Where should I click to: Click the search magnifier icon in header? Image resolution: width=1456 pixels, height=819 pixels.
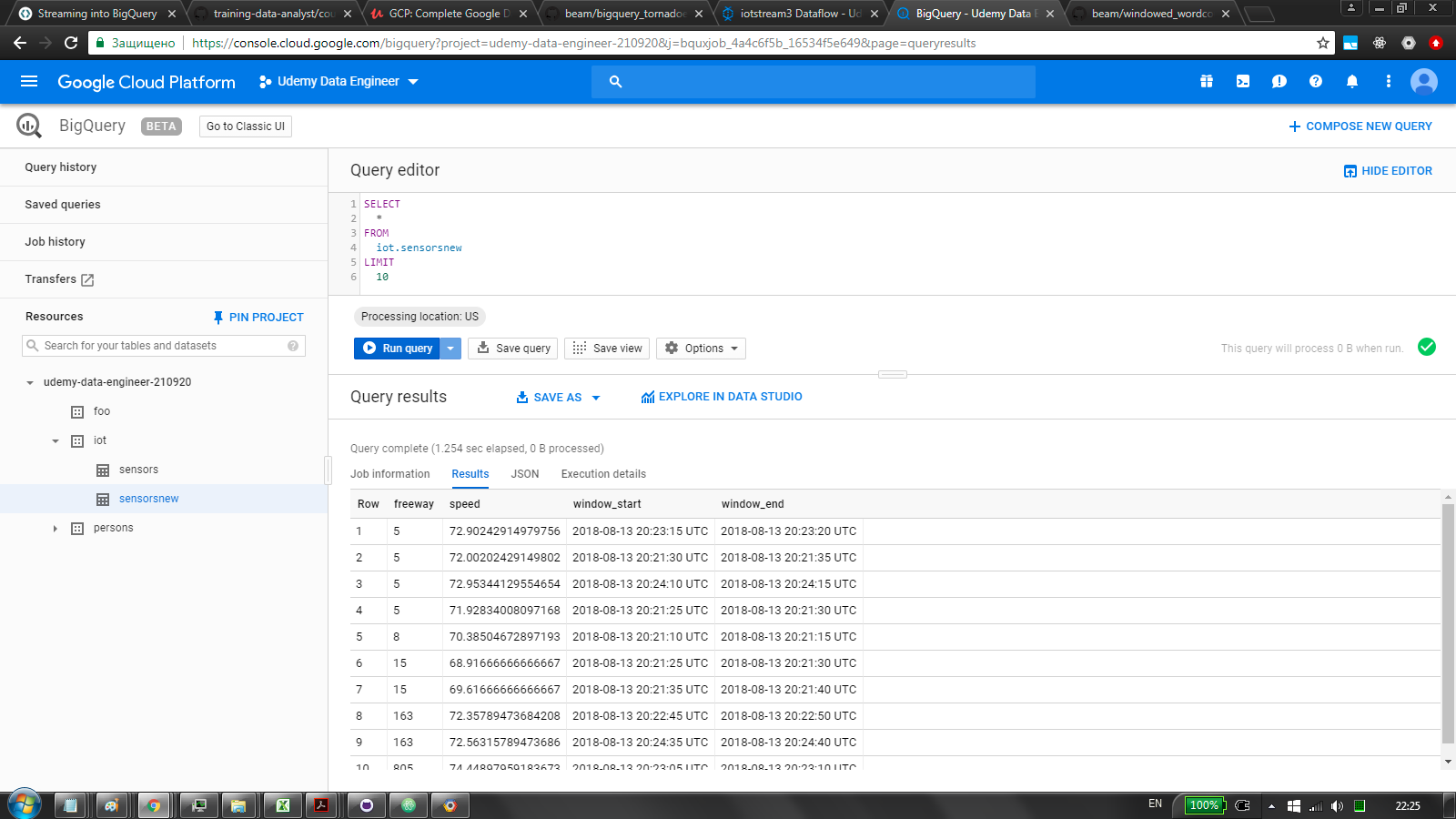615,82
